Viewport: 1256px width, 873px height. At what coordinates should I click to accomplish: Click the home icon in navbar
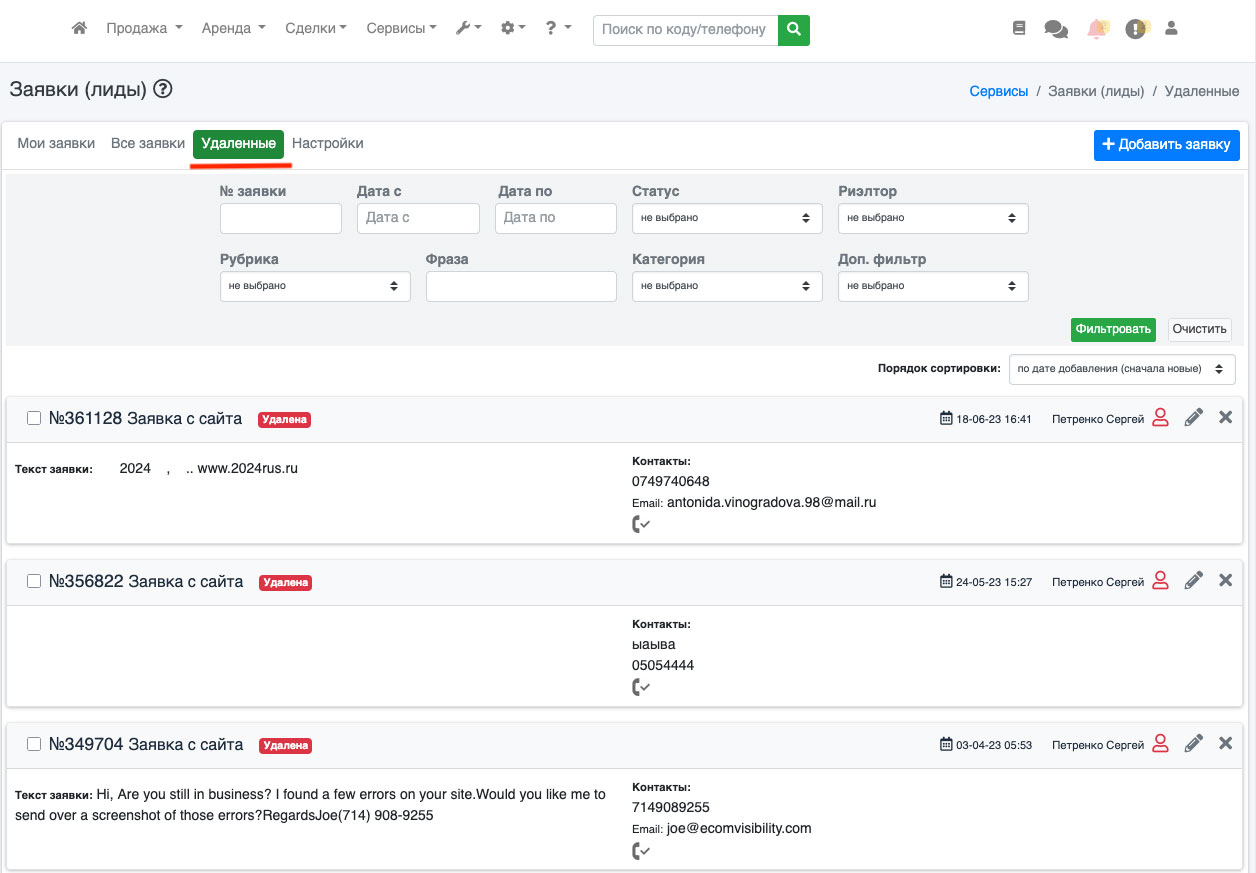point(80,29)
